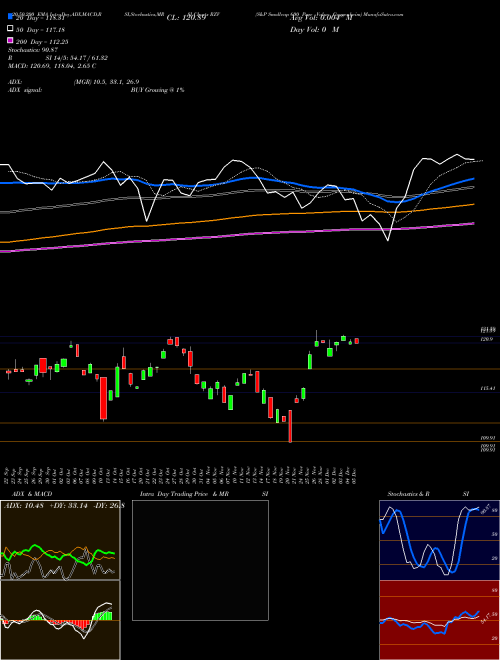
Task: Click the magenta 200 Day legend swatch
Action: coord(11,41)
